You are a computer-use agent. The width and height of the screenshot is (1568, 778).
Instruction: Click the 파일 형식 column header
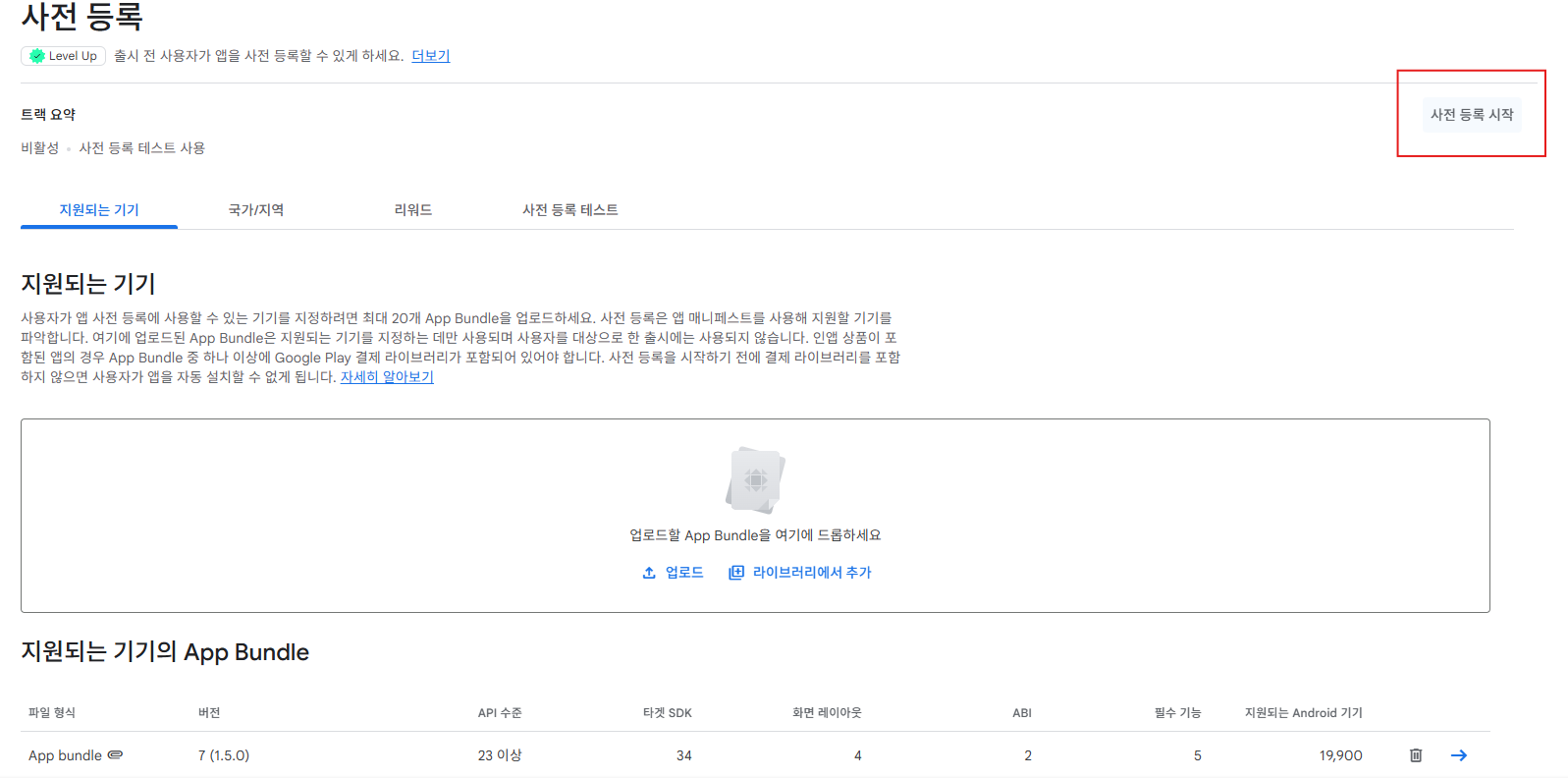52,713
